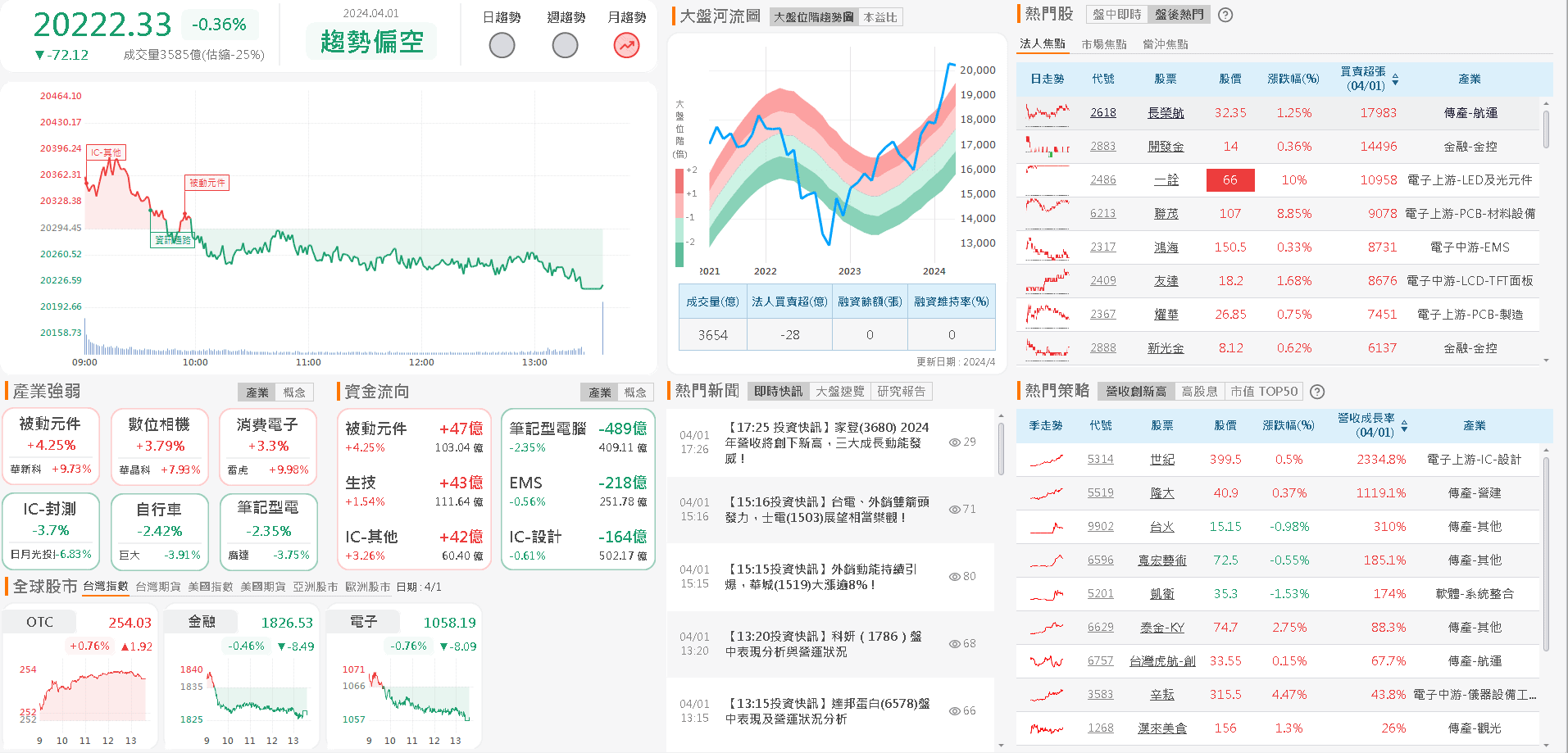This screenshot has width=1568, height=753.
Task: Switch to 盤中即時 toggle
Action: (1116, 15)
